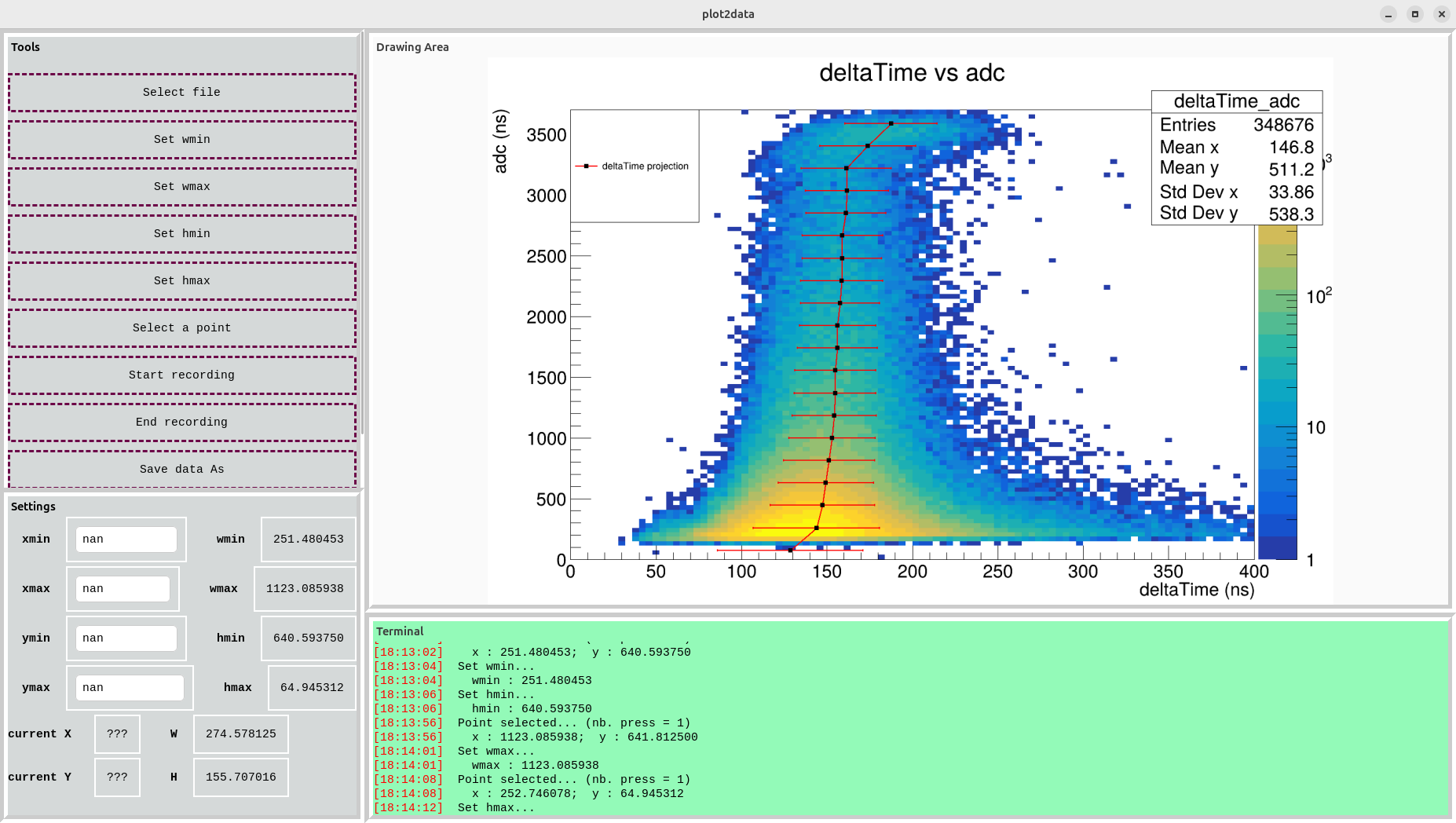The height and width of the screenshot is (823, 1456).
Task: Click the current Y value box
Action: coord(117,777)
